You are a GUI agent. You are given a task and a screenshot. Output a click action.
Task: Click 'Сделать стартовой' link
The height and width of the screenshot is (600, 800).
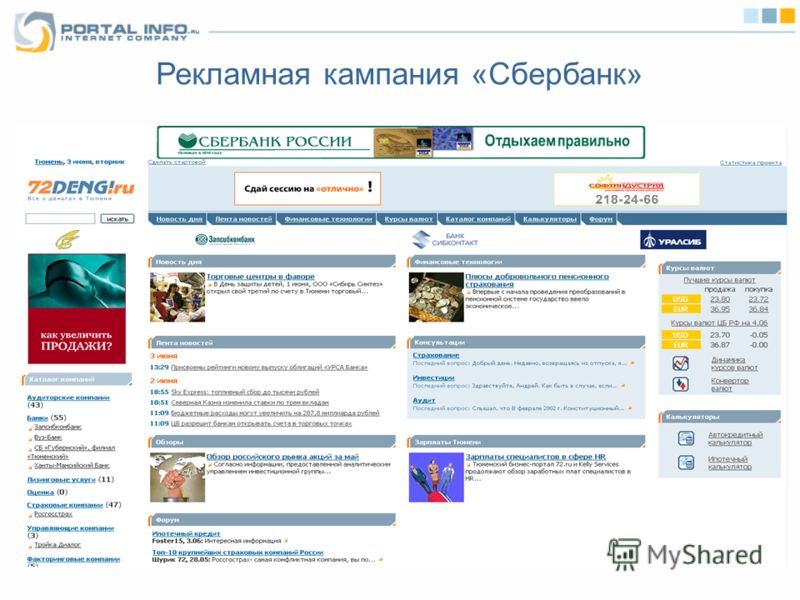tap(177, 162)
